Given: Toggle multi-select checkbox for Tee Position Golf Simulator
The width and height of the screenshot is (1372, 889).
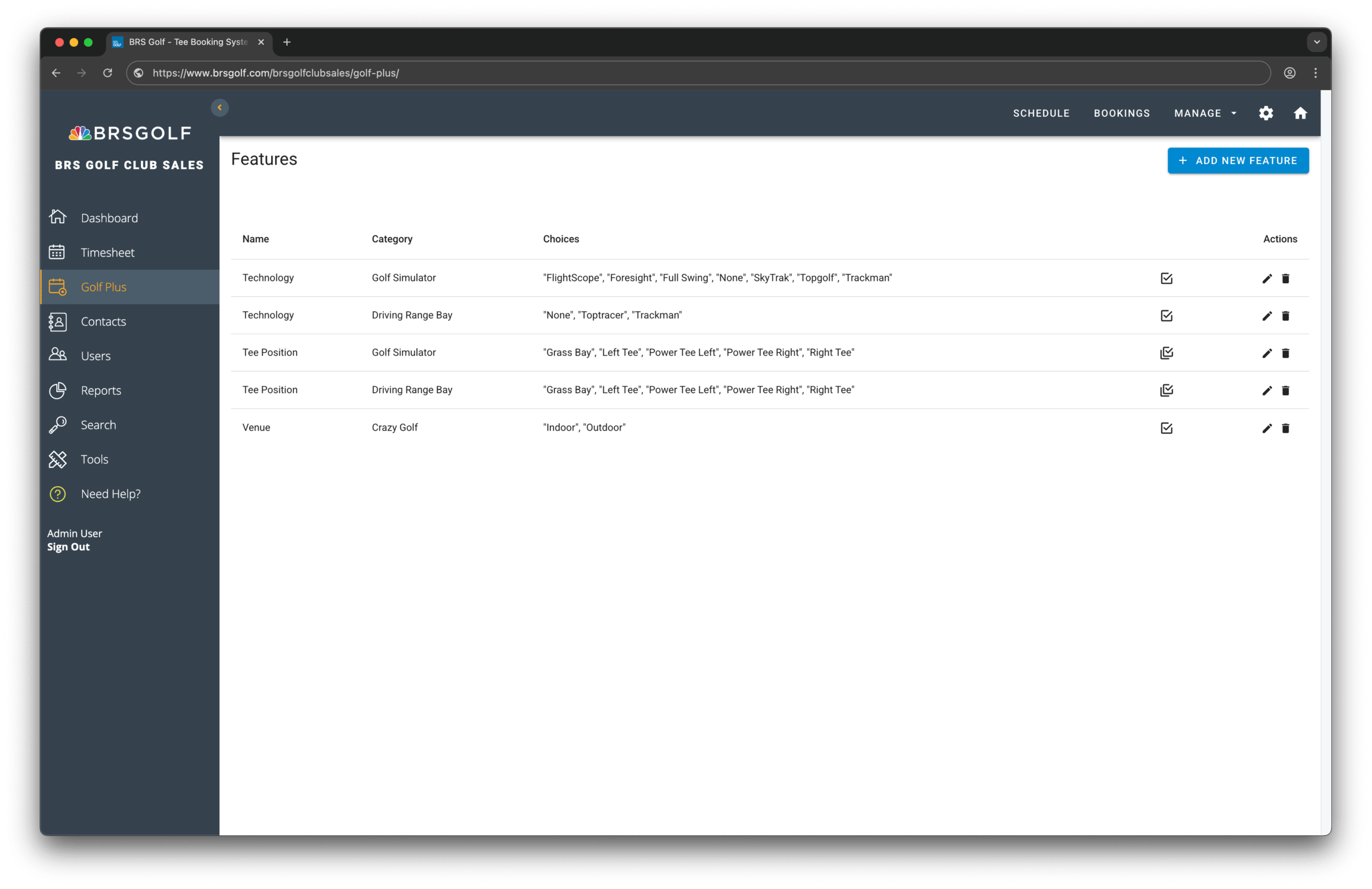Looking at the screenshot, I should (1166, 353).
